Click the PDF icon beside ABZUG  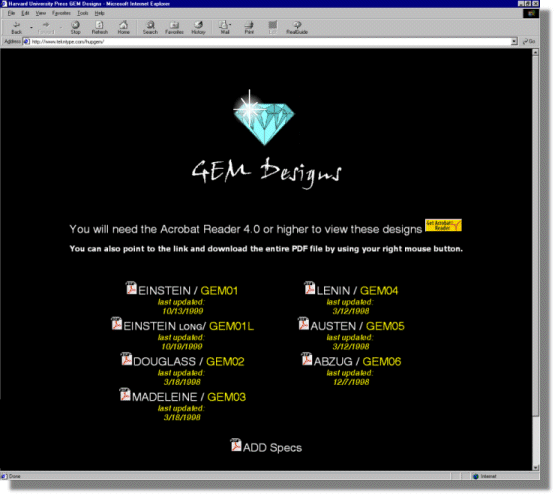tap(307, 359)
